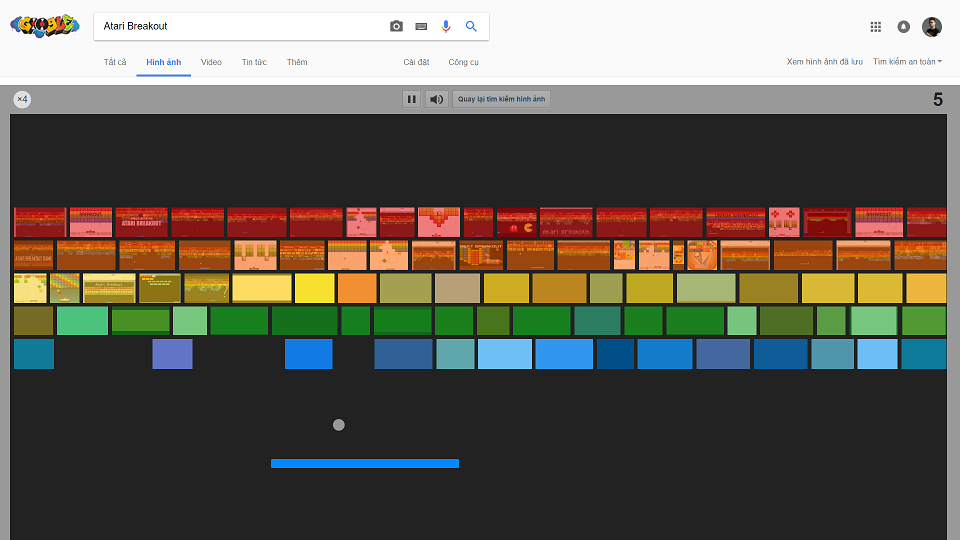
Task: Switch to the Video tab
Action: (211, 62)
